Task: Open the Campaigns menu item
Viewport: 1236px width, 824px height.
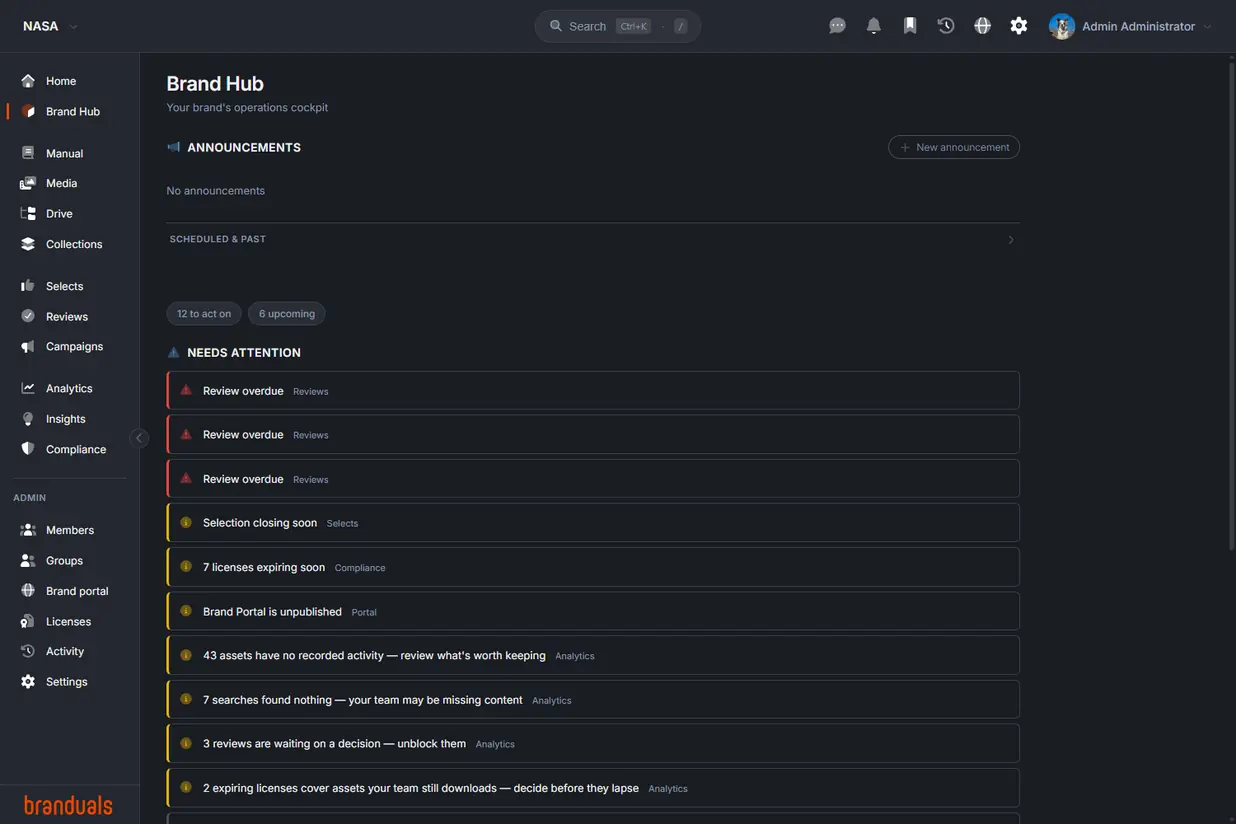Action: tap(70, 346)
